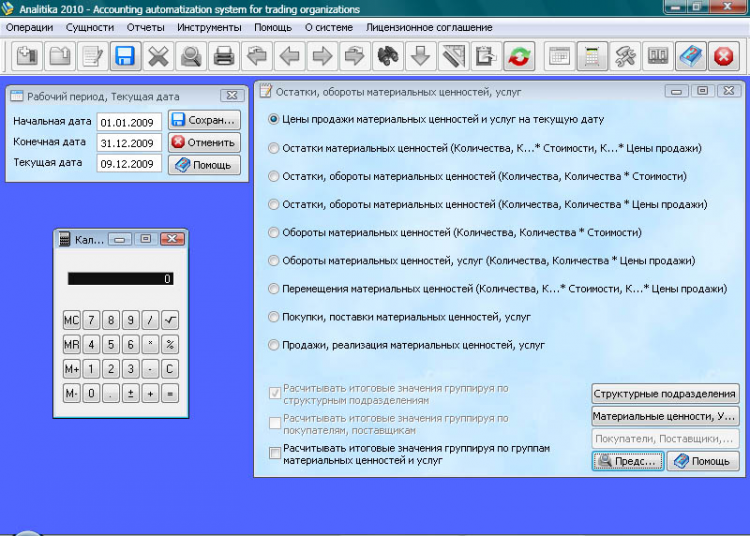Open the О системе menu
Image resolution: width=750 pixels, height=536 pixels.
click(329, 28)
